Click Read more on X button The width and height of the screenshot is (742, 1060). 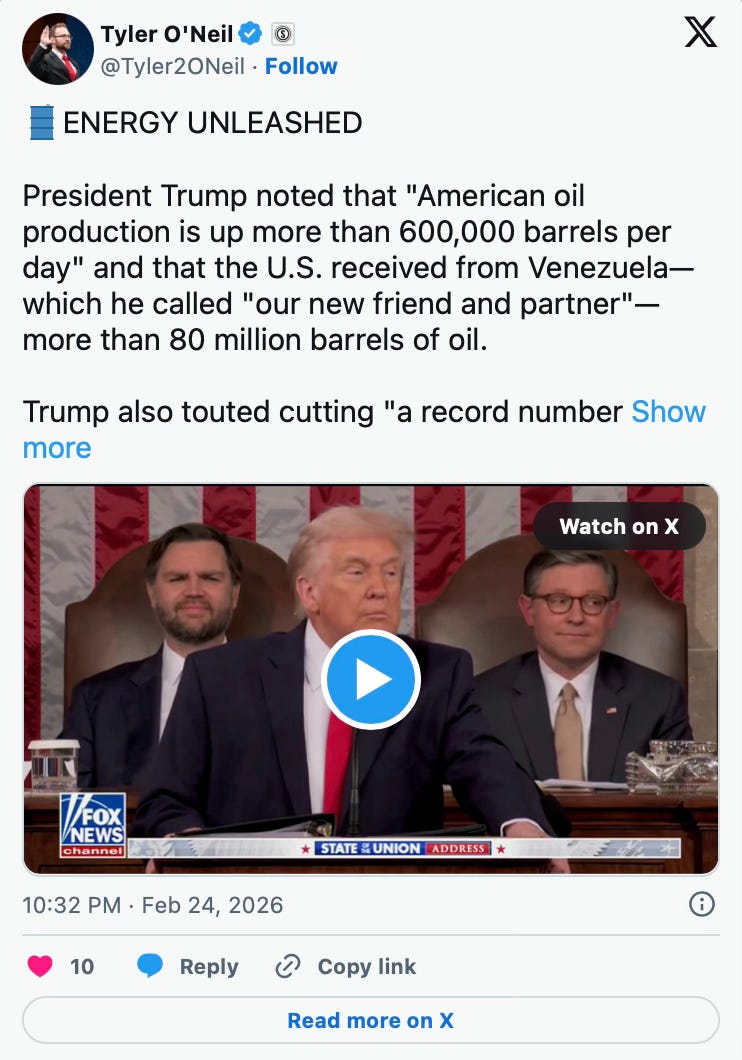(371, 1020)
